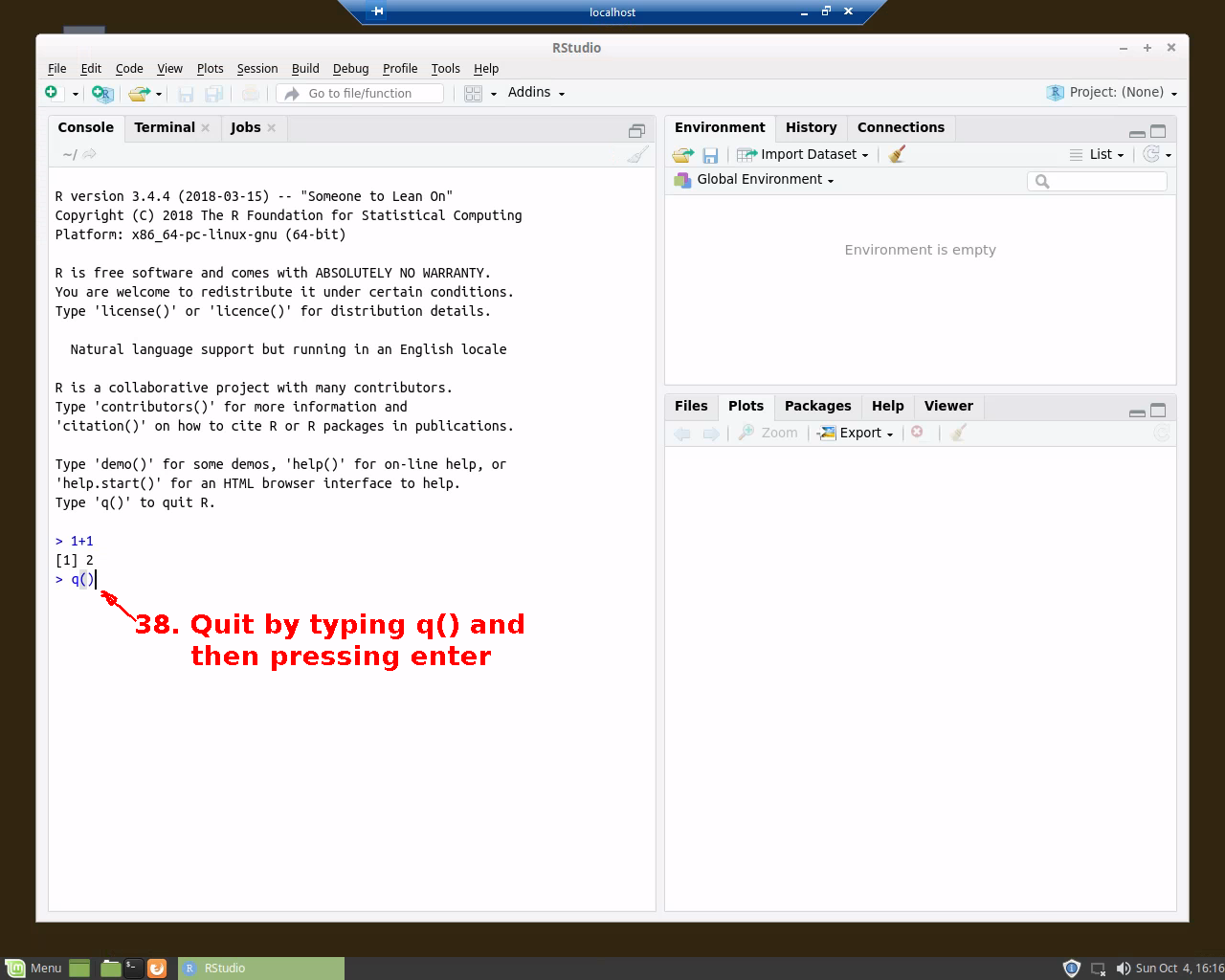
Task: Open the Code menu
Action: click(129, 68)
